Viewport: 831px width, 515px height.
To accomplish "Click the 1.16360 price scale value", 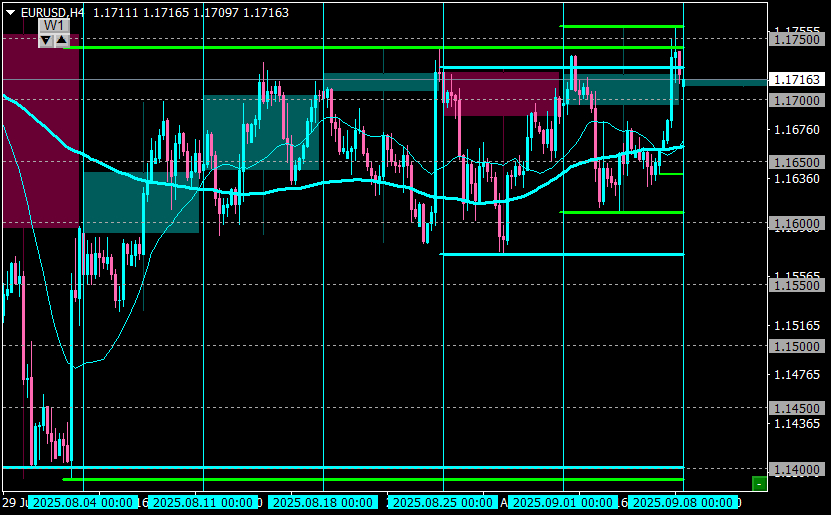I will [x=797, y=179].
